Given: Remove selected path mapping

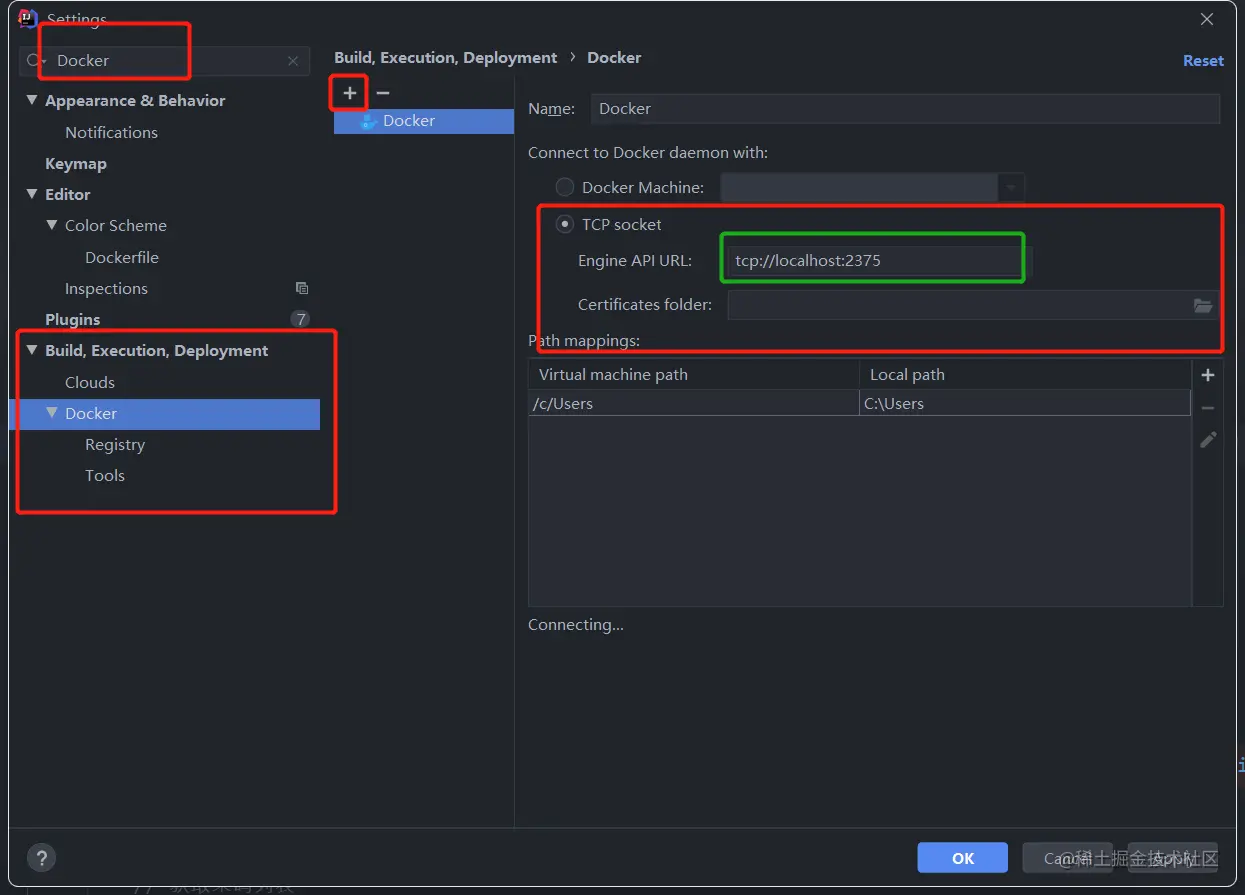Looking at the screenshot, I should click(x=1208, y=408).
